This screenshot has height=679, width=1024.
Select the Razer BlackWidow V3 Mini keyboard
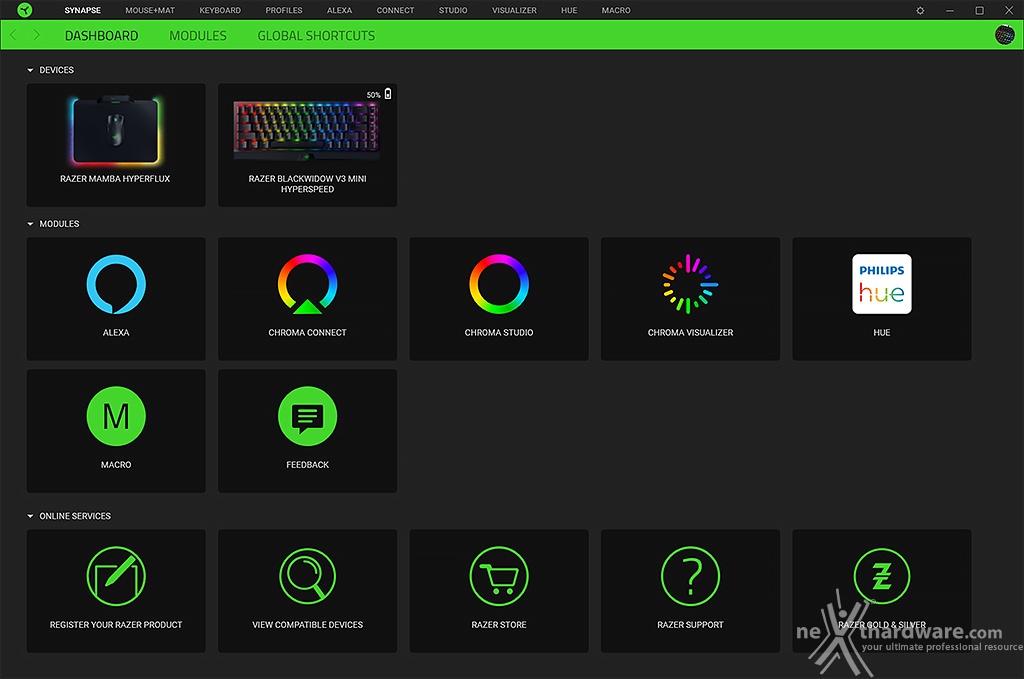pyautogui.click(x=308, y=145)
